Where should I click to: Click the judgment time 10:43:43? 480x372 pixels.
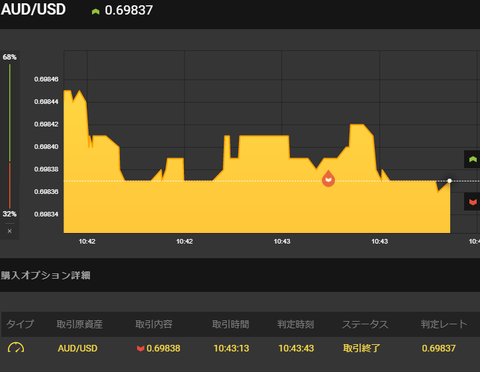[x=296, y=348]
